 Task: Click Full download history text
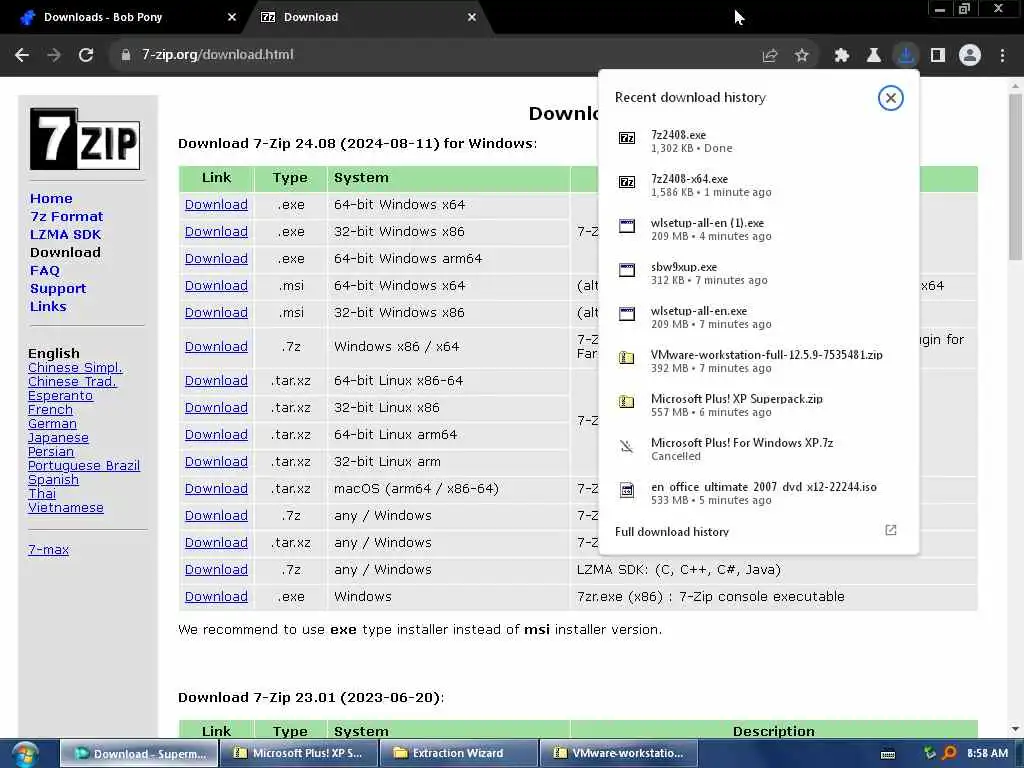click(671, 532)
